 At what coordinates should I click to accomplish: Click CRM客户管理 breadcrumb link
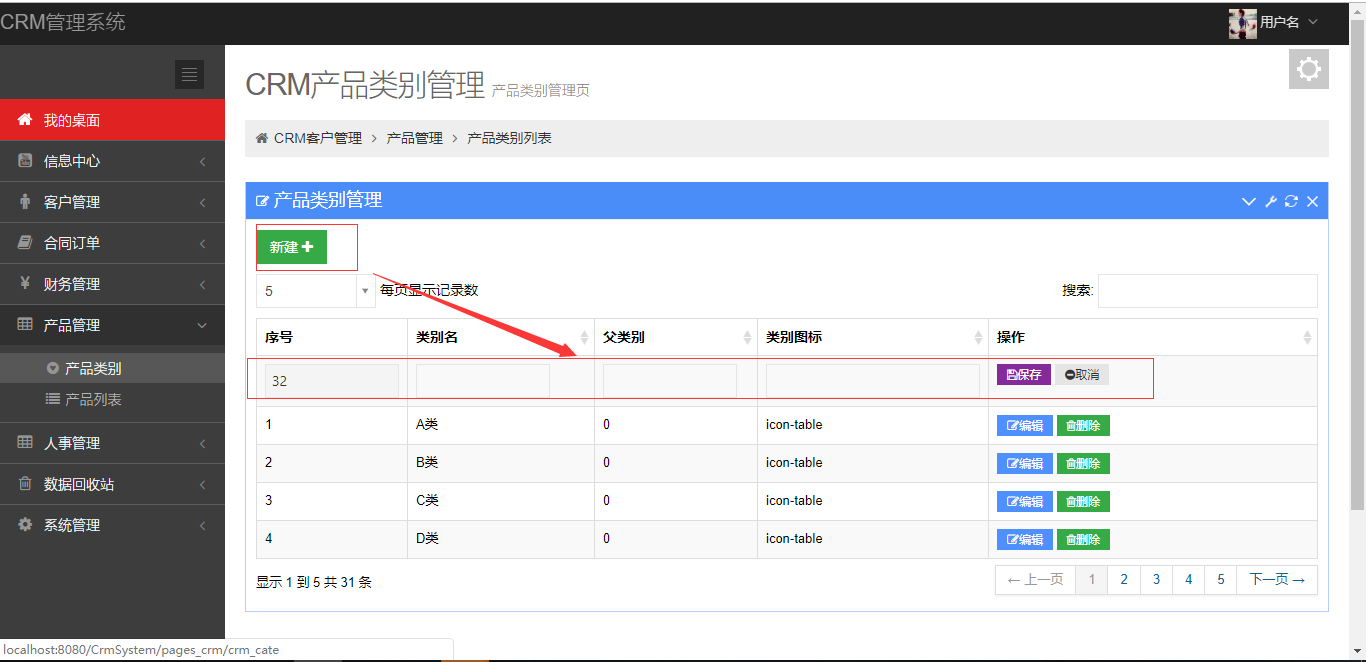(318, 138)
